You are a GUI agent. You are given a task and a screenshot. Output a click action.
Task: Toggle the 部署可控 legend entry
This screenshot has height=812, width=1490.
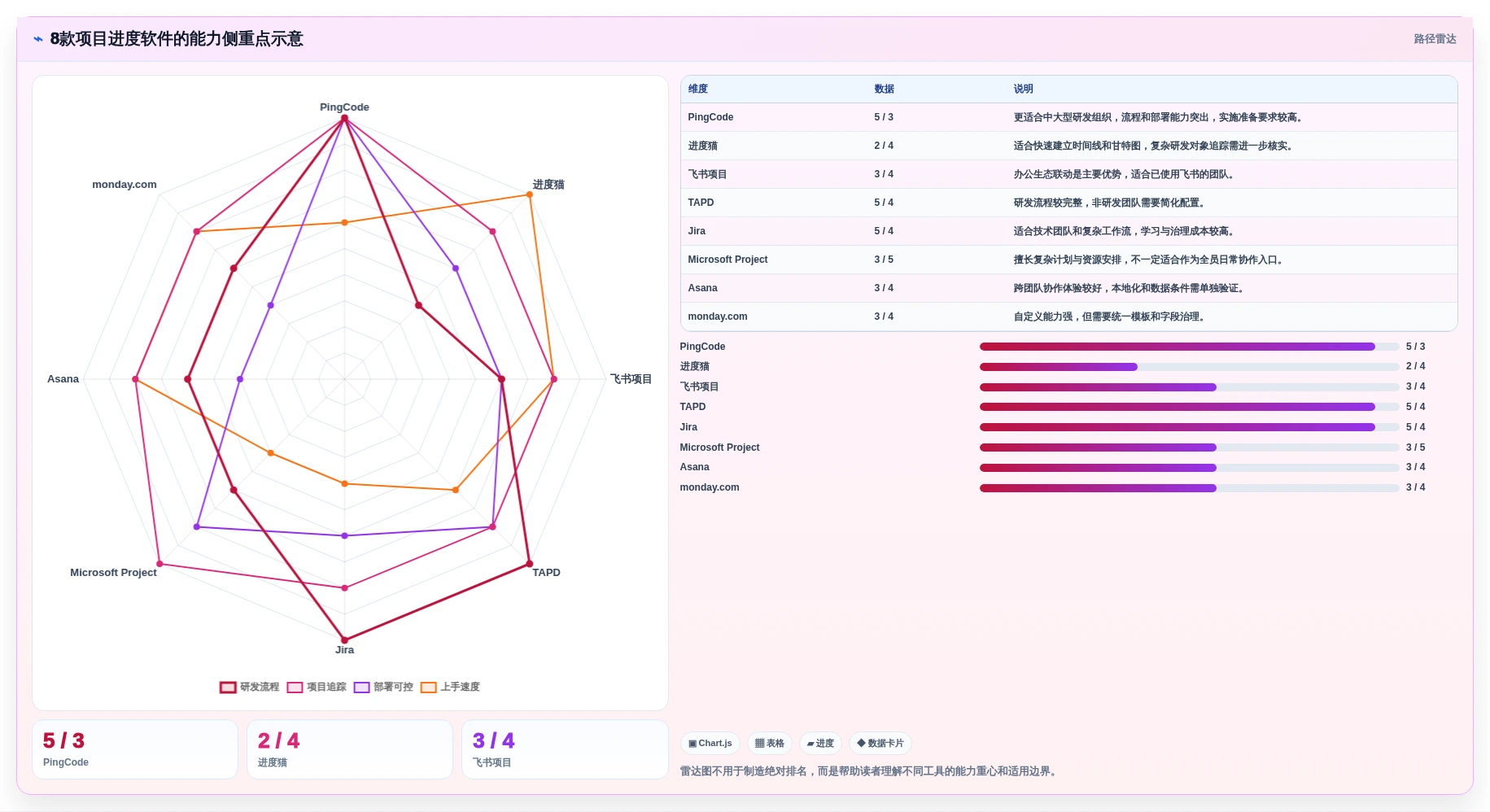383,687
